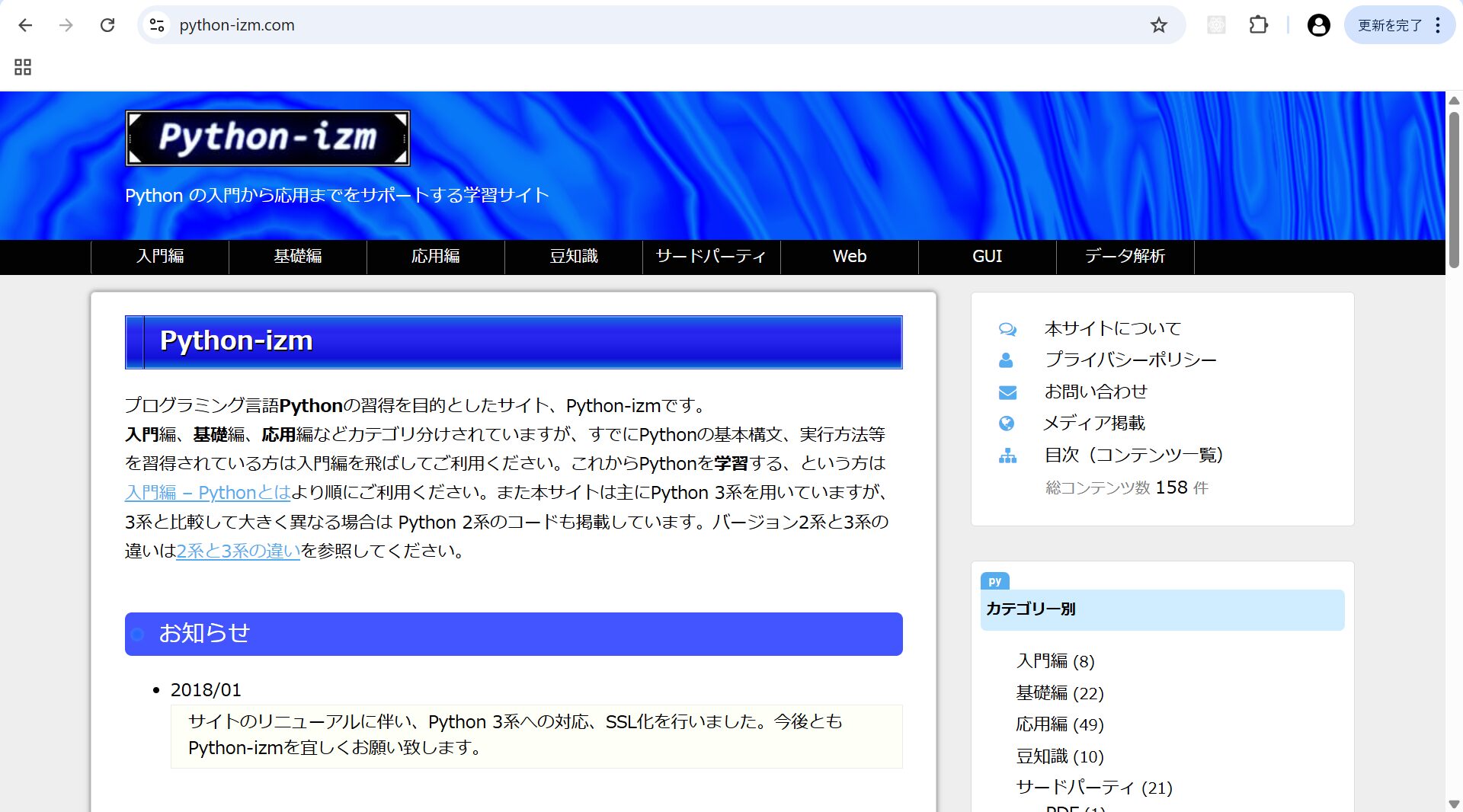Viewport: 1463px width, 812px height.
Task: Open the データ解析 navigation menu
Action: point(1125,257)
